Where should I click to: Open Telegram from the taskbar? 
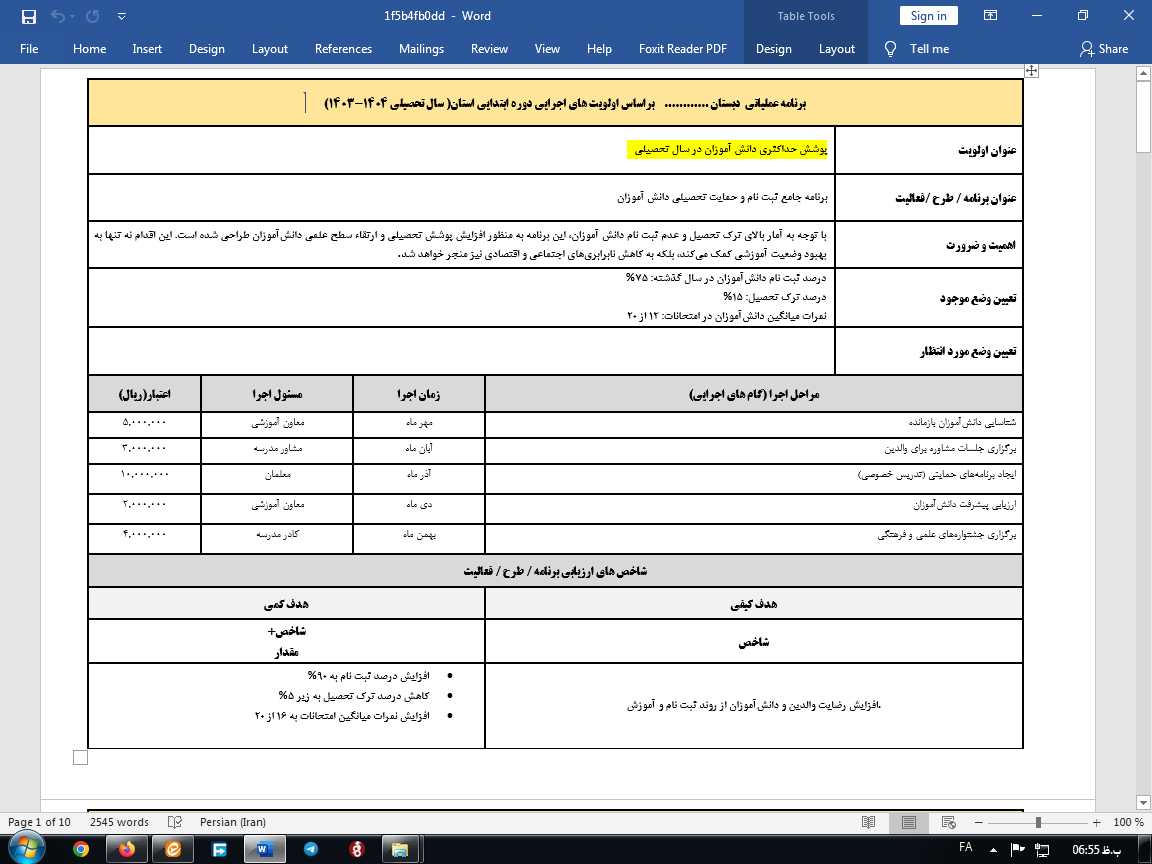click(x=311, y=849)
